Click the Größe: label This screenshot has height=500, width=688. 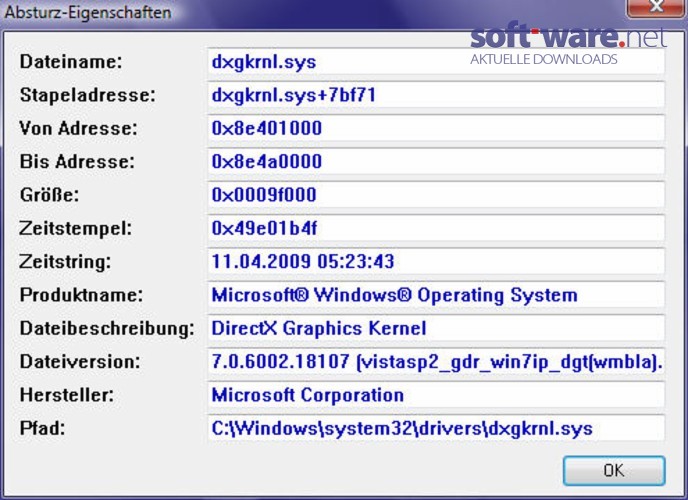point(50,195)
